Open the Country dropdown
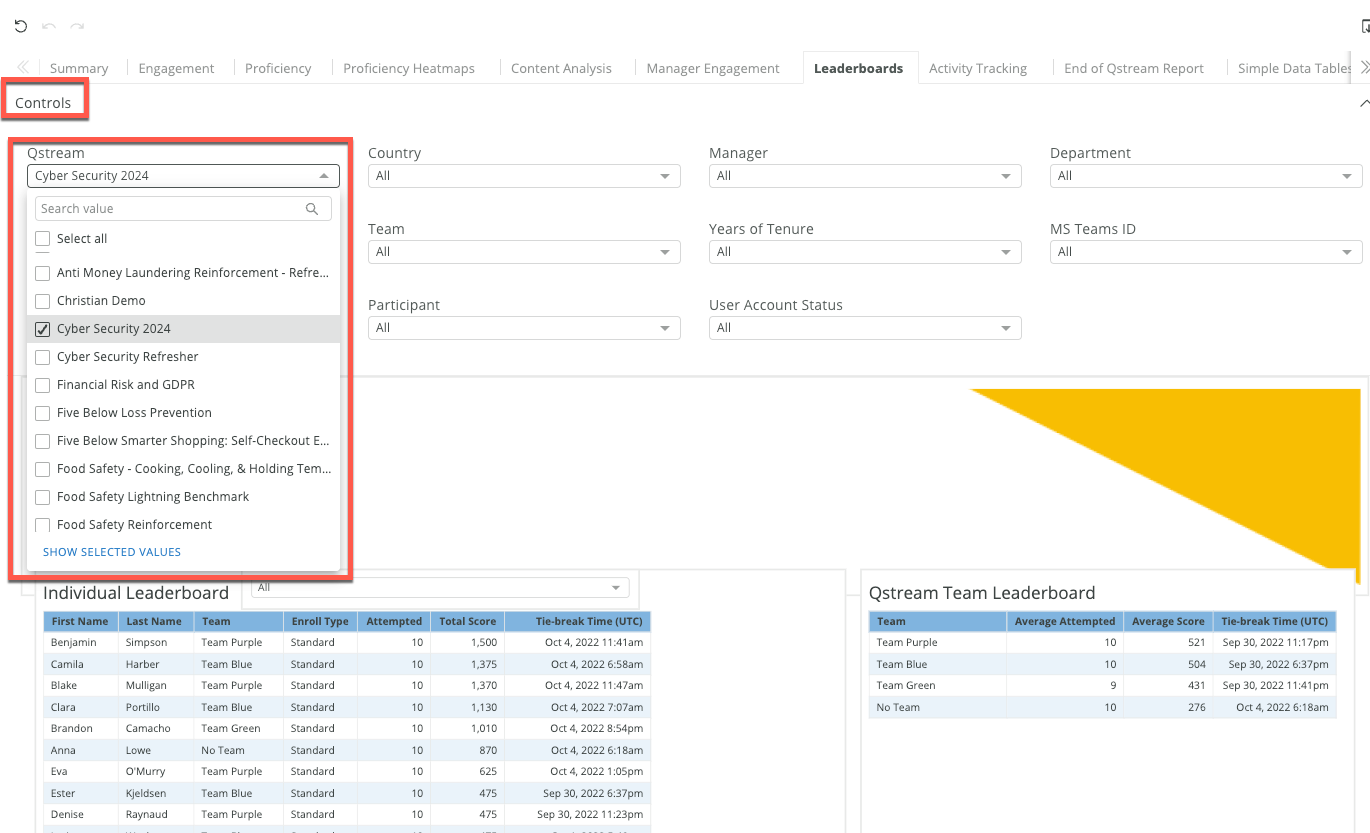The width and height of the screenshot is (1370, 833). tap(665, 175)
